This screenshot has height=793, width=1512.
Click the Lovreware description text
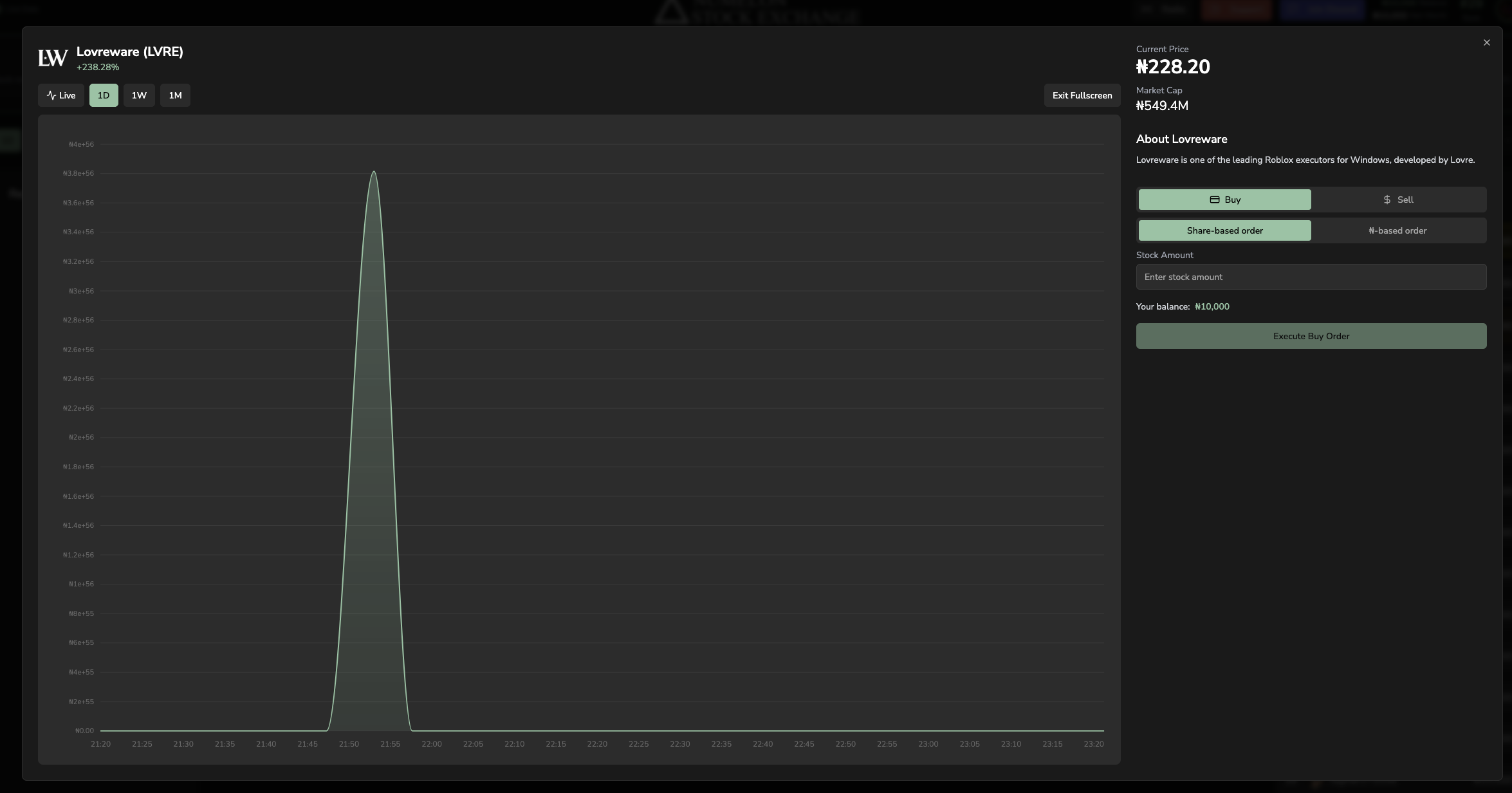[x=1305, y=160]
